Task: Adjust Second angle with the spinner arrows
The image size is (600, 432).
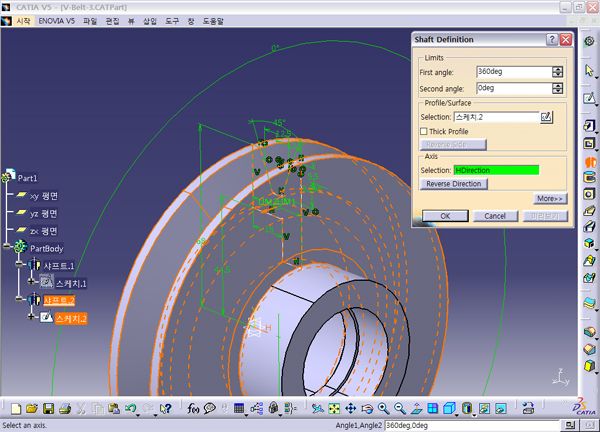Action: pos(558,88)
